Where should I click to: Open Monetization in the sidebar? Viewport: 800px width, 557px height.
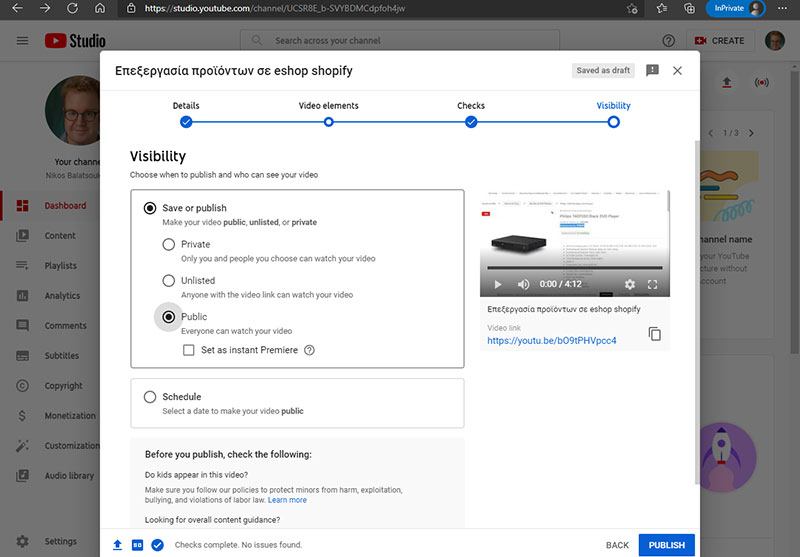(51, 416)
